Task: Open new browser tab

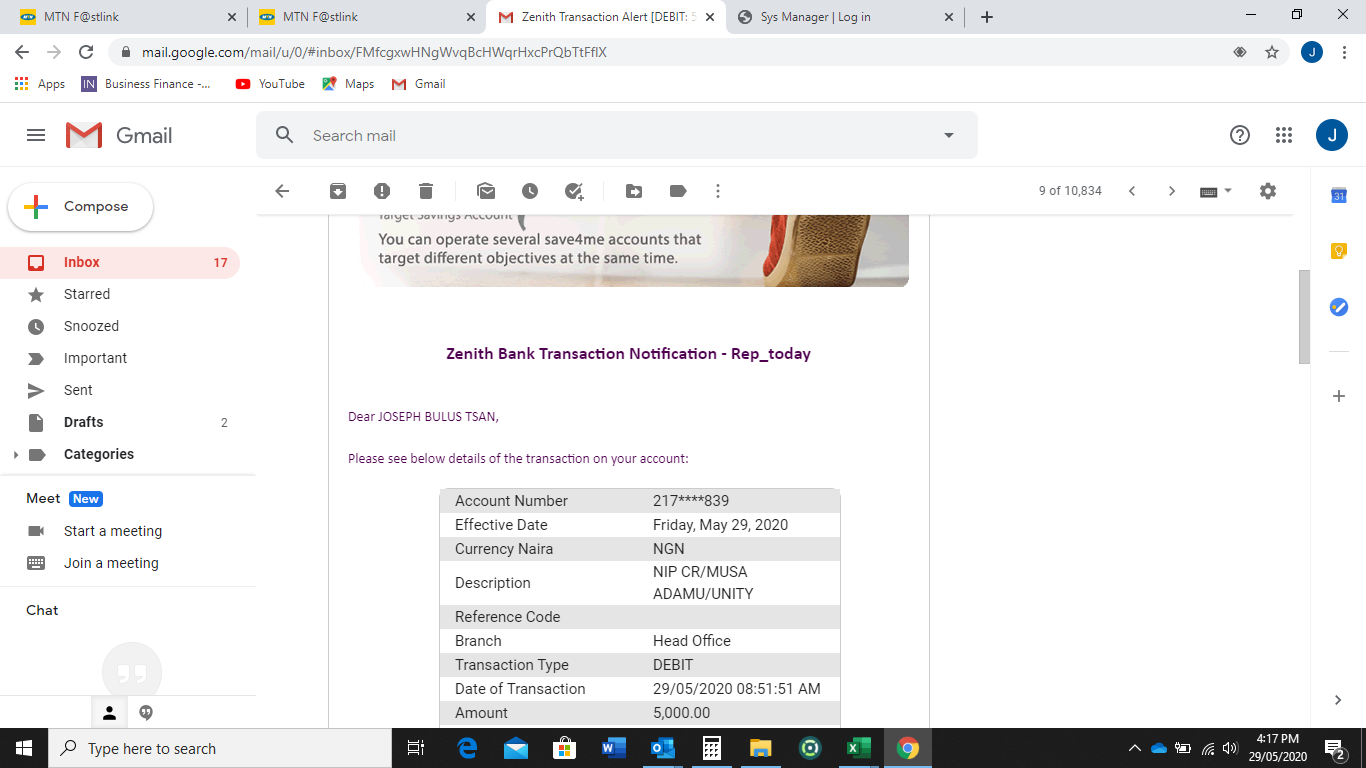Action: pos(987,17)
